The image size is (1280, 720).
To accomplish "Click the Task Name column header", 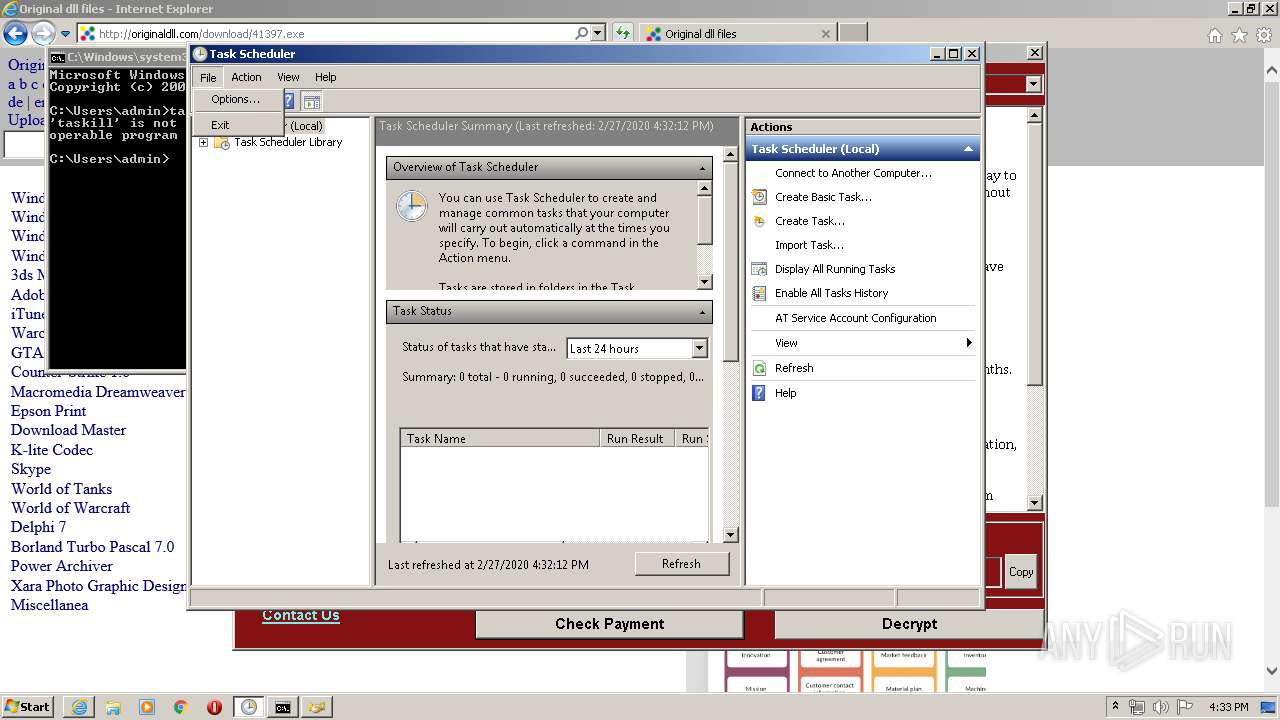I will pos(500,438).
